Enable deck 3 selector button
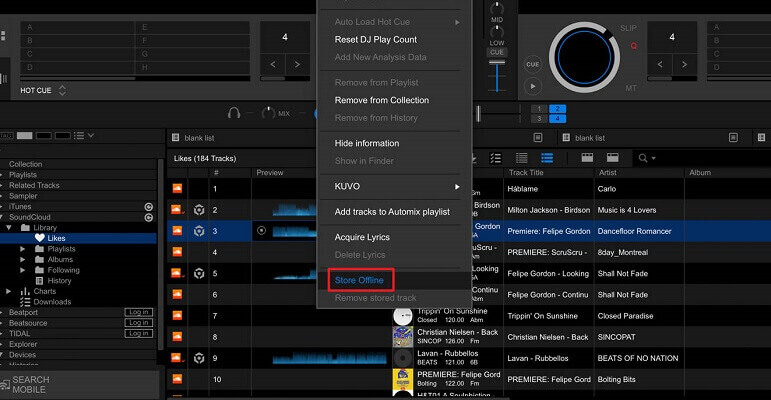771x400 pixels. click(x=539, y=119)
